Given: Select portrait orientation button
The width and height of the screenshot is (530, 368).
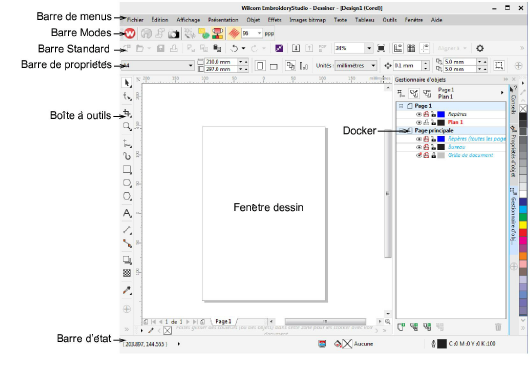Looking at the screenshot, I should (x=260, y=66).
